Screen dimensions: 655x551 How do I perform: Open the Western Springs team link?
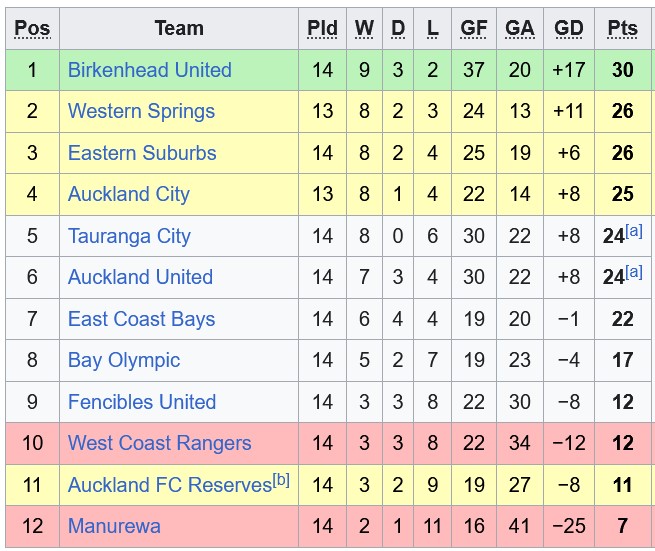point(141,111)
